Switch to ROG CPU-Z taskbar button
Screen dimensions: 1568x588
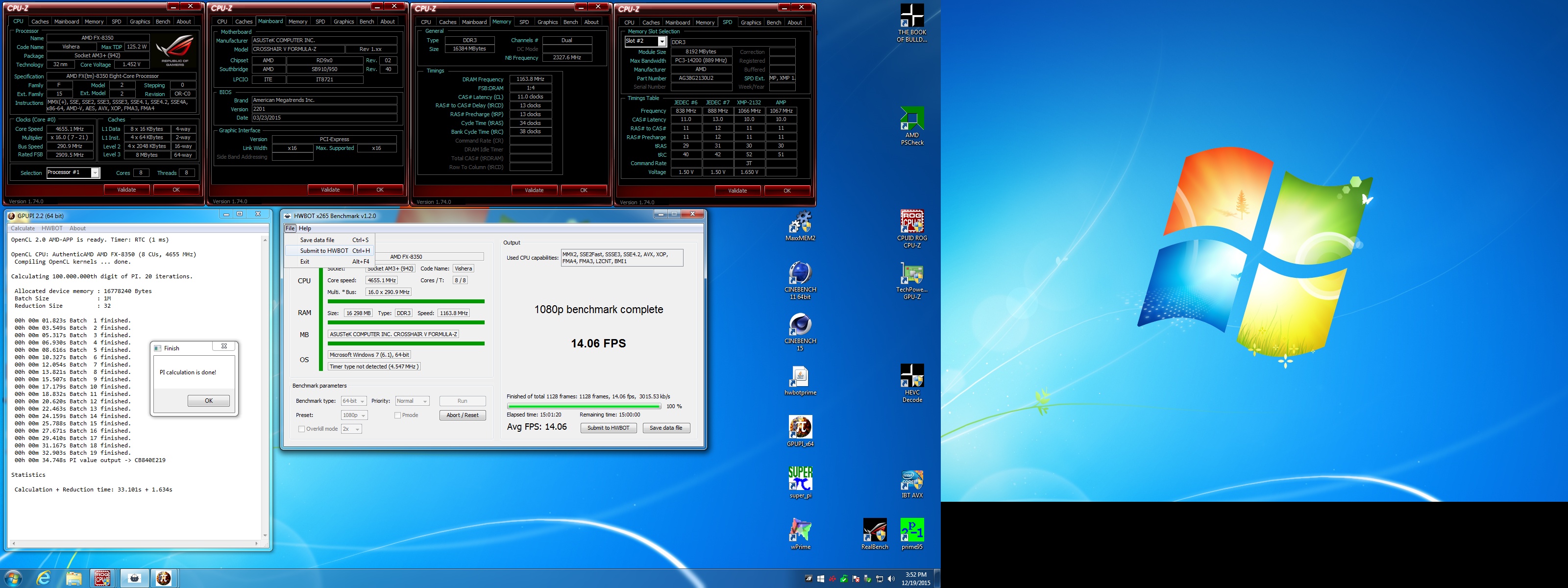[x=103, y=578]
